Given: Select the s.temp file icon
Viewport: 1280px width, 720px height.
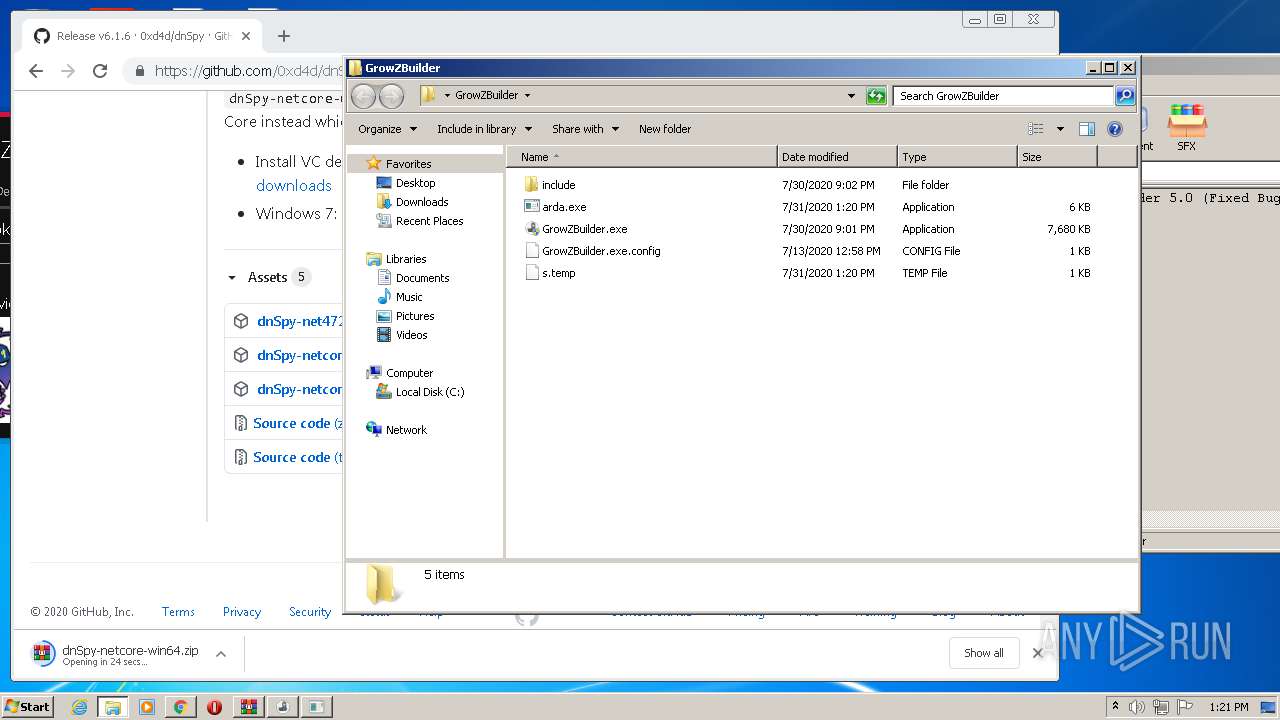Looking at the screenshot, I should pyautogui.click(x=532, y=273).
